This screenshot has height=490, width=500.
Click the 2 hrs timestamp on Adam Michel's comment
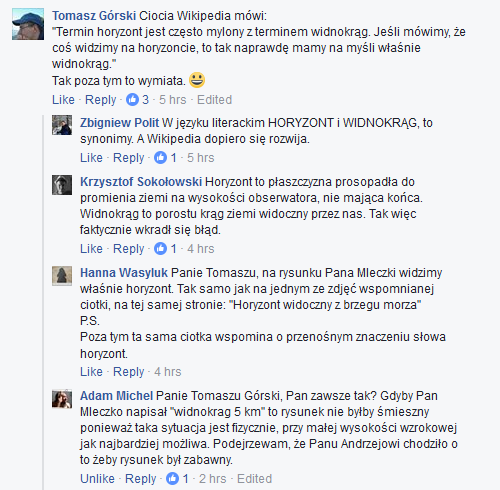213,479
